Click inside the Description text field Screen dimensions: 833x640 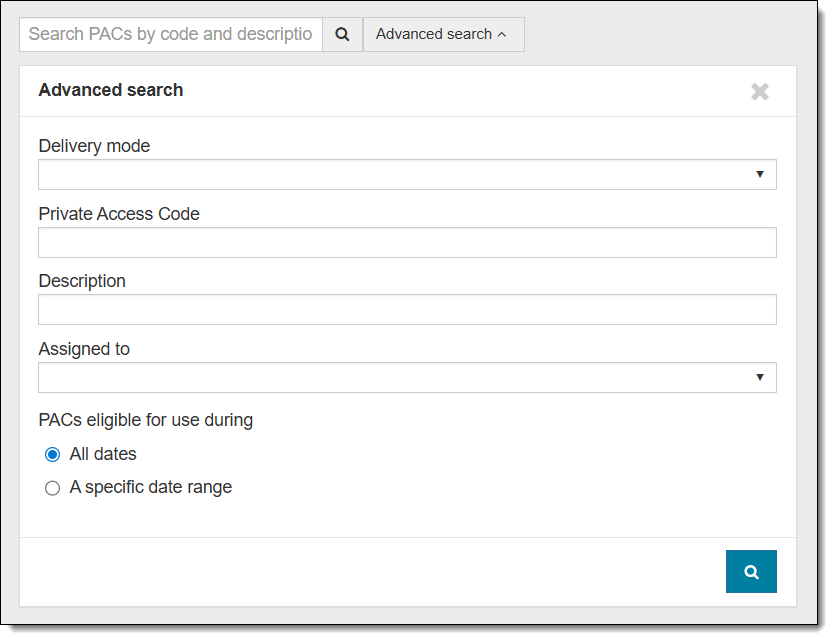tap(407, 310)
